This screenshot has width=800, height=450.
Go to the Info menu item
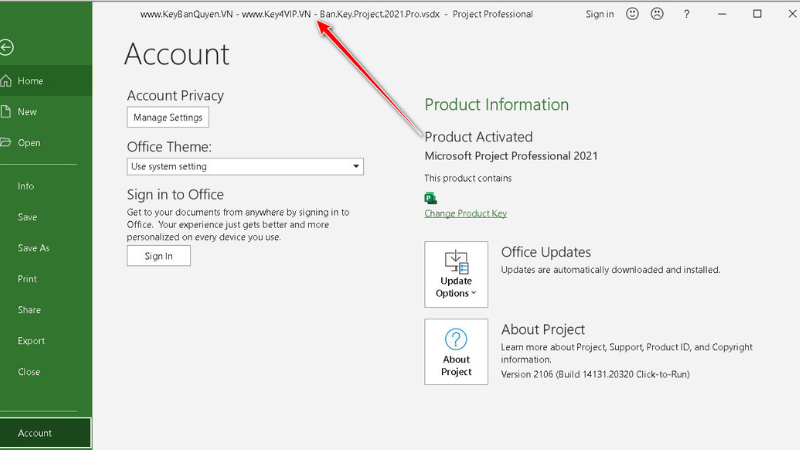point(26,186)
